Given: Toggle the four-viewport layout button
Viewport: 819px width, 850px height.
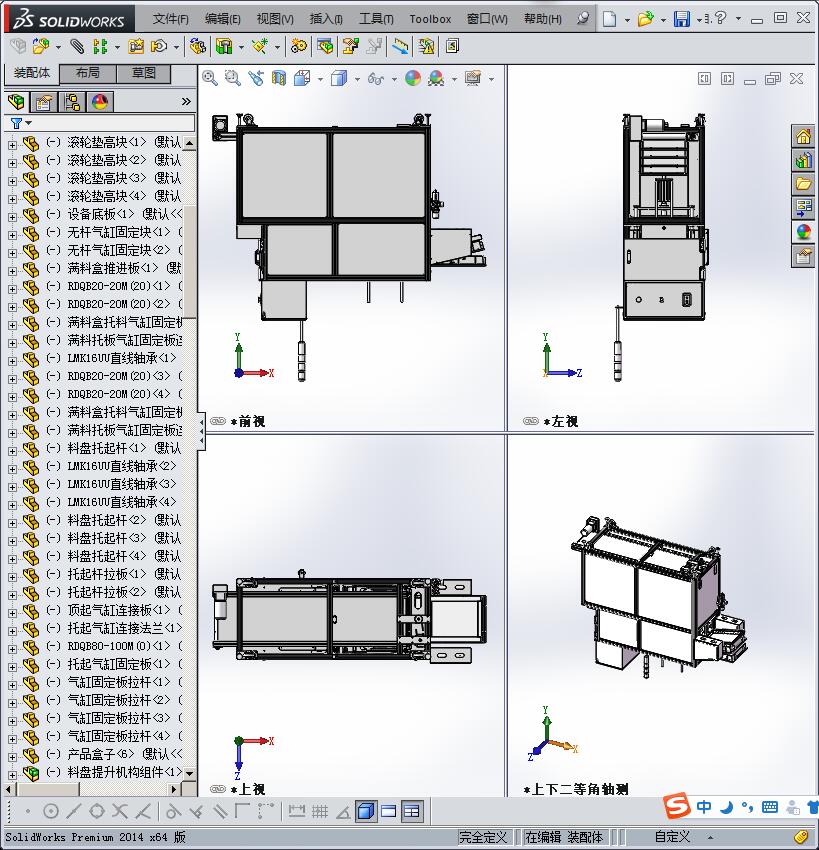Looking at the screenshot, I should (412, 811).
